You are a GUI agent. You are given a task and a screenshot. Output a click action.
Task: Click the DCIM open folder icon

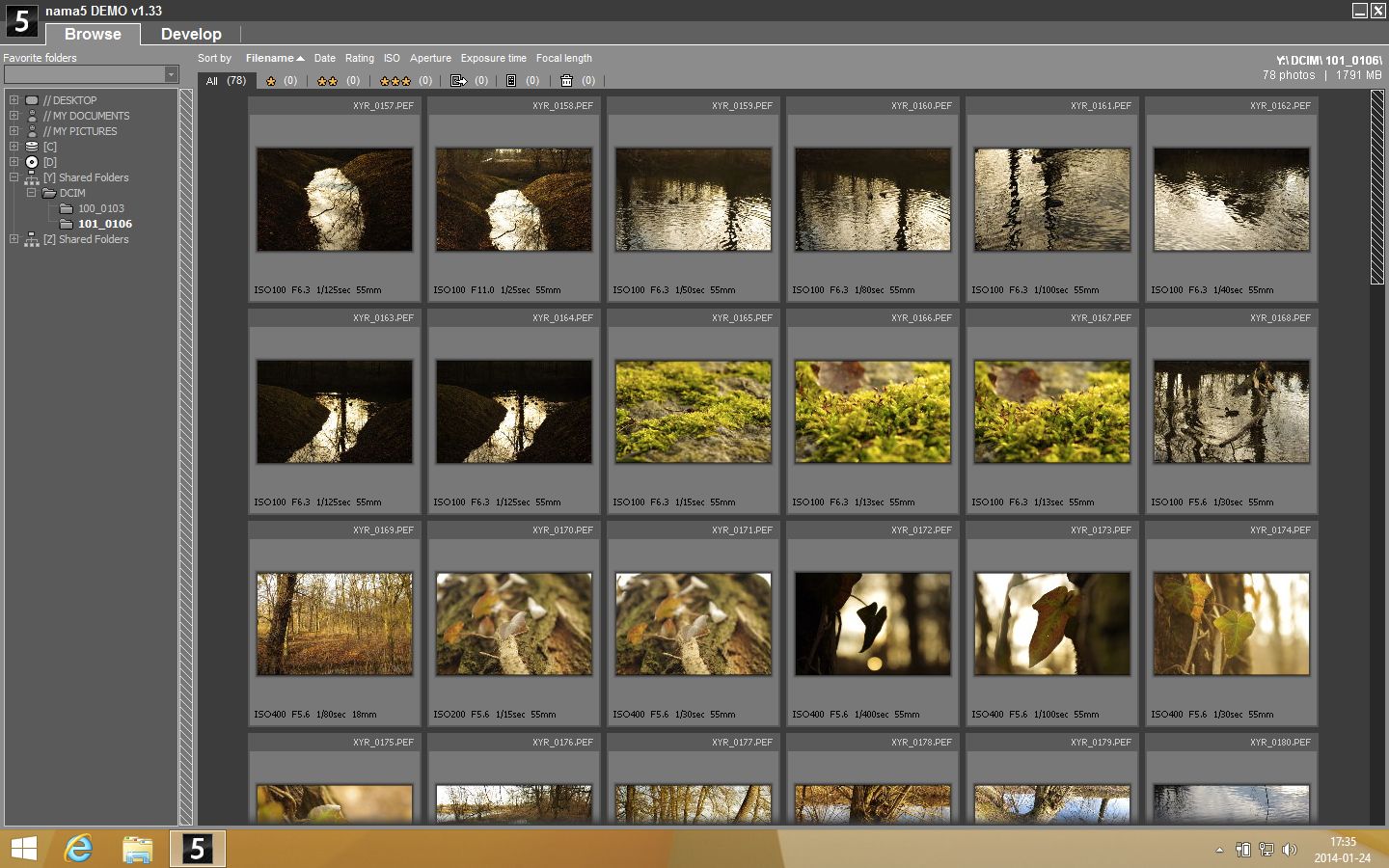pos(49,193)
